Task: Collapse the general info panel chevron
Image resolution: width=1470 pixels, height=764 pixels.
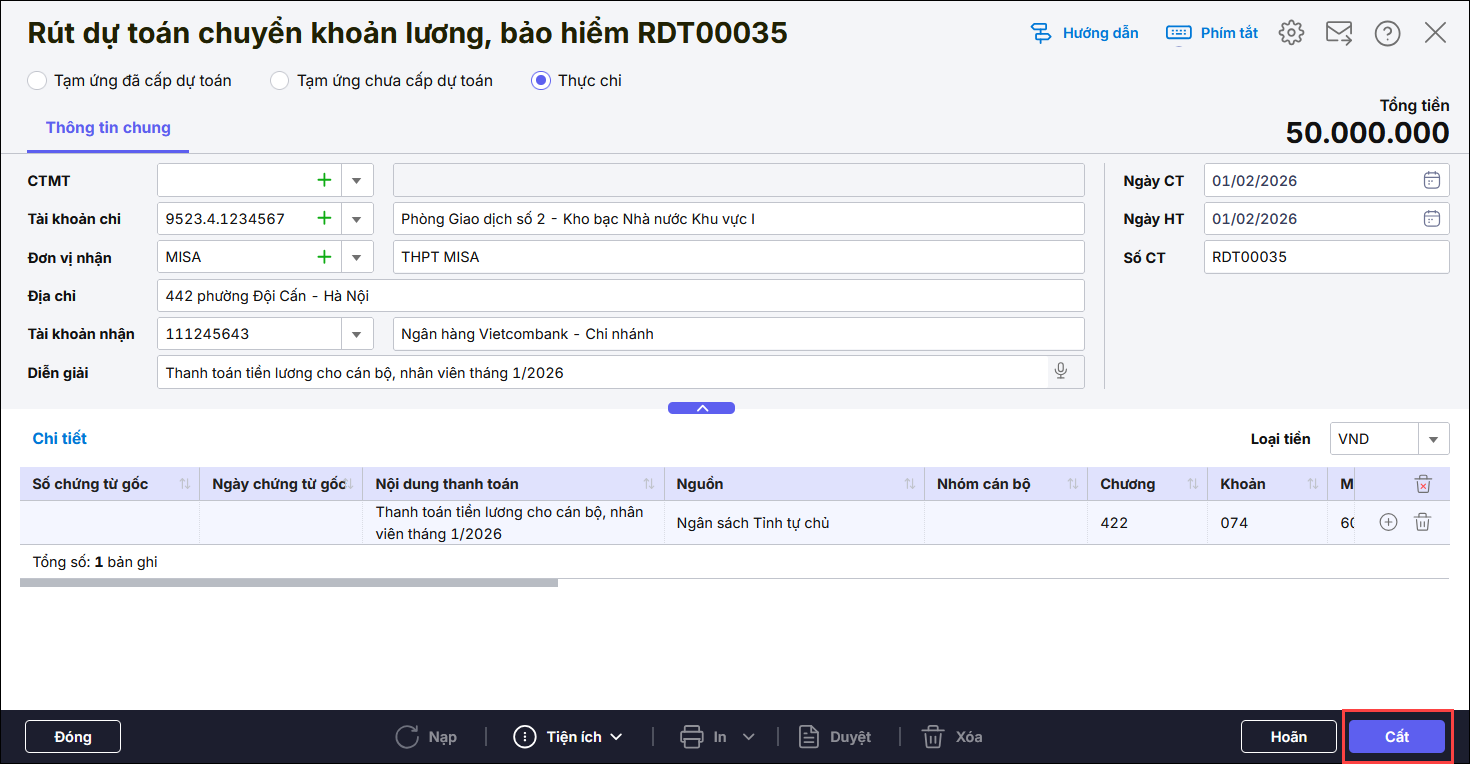Action: click(701, 408)
